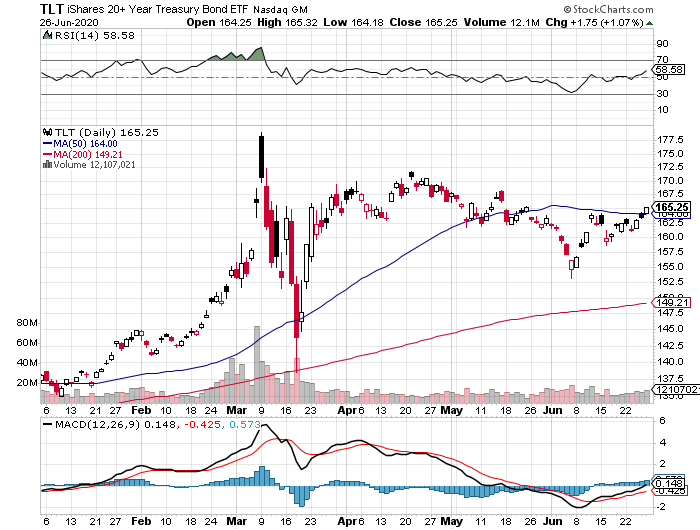Click the MA(200) 149.21 legend entry
The image size is (700, 530).
coord(88,154)
